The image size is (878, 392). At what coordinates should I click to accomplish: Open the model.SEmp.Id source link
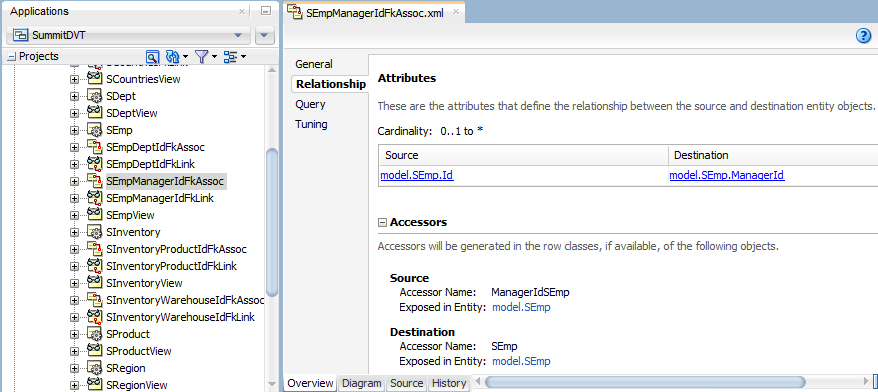click(417, 175)
